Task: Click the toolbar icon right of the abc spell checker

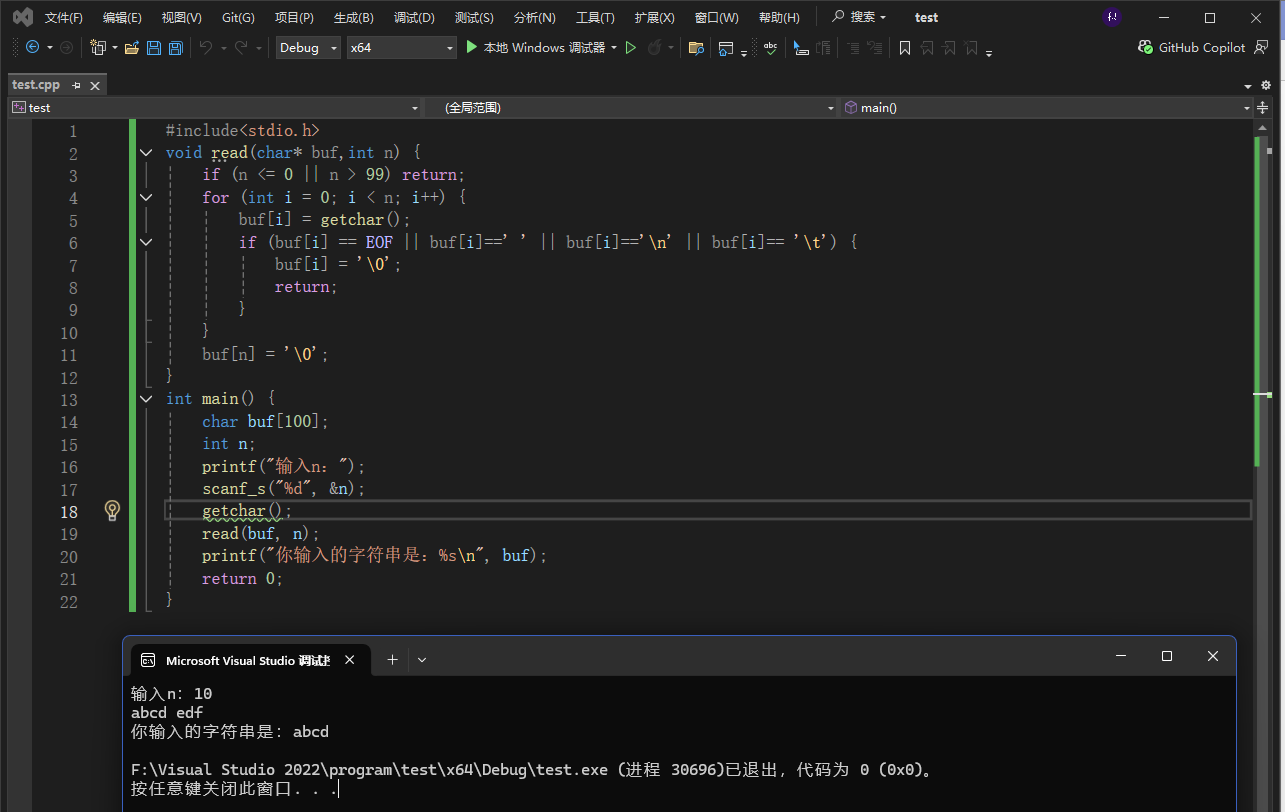Action: 801,47
